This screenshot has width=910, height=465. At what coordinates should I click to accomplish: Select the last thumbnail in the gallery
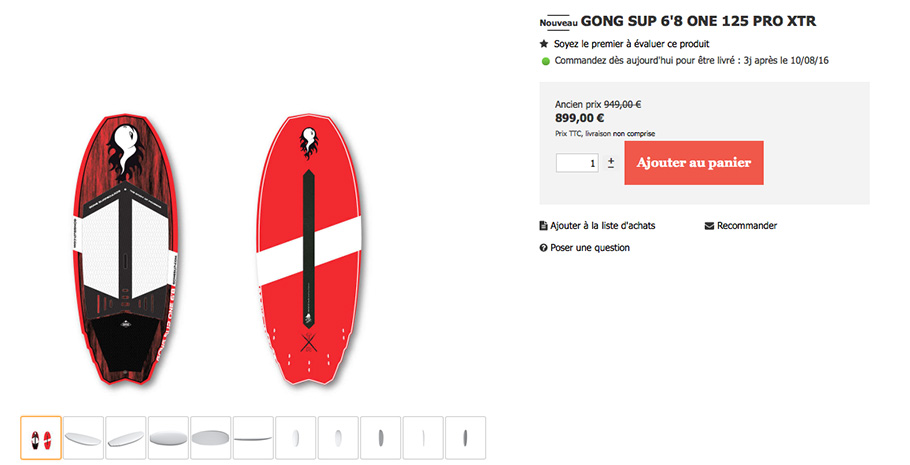coord(465,438)
